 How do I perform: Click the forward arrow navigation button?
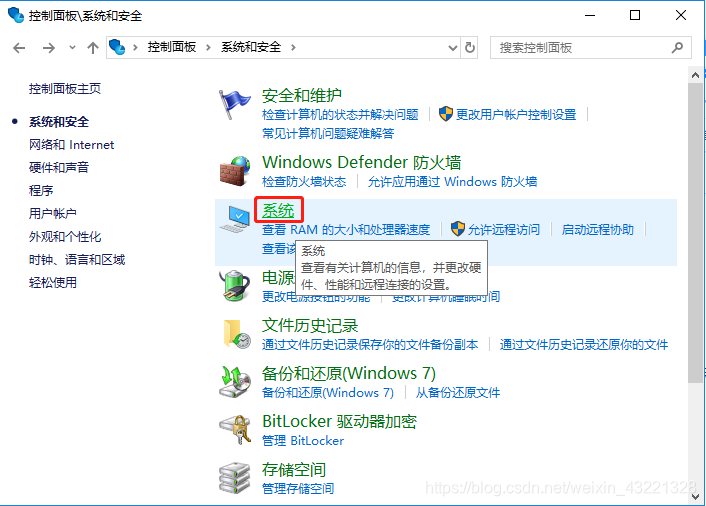point(49,48)
